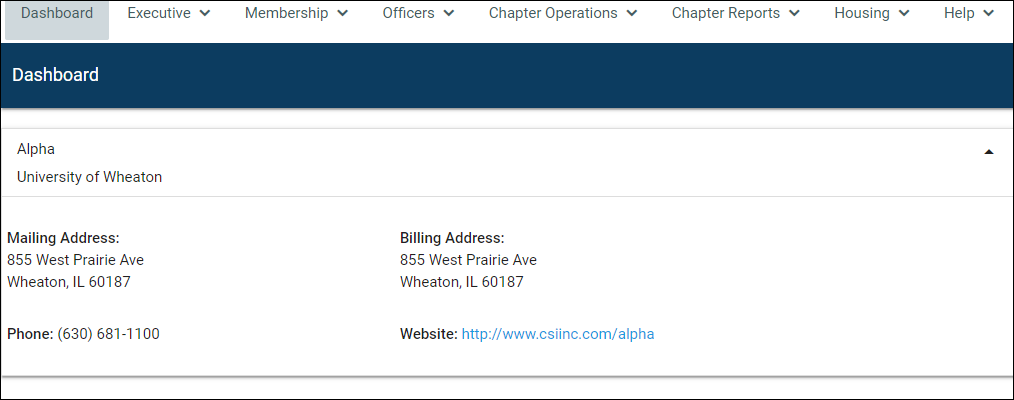Click the Membership menu arrow icon
The height and width of the screenshot is (400, 1014).
click(x=342, y=14)
